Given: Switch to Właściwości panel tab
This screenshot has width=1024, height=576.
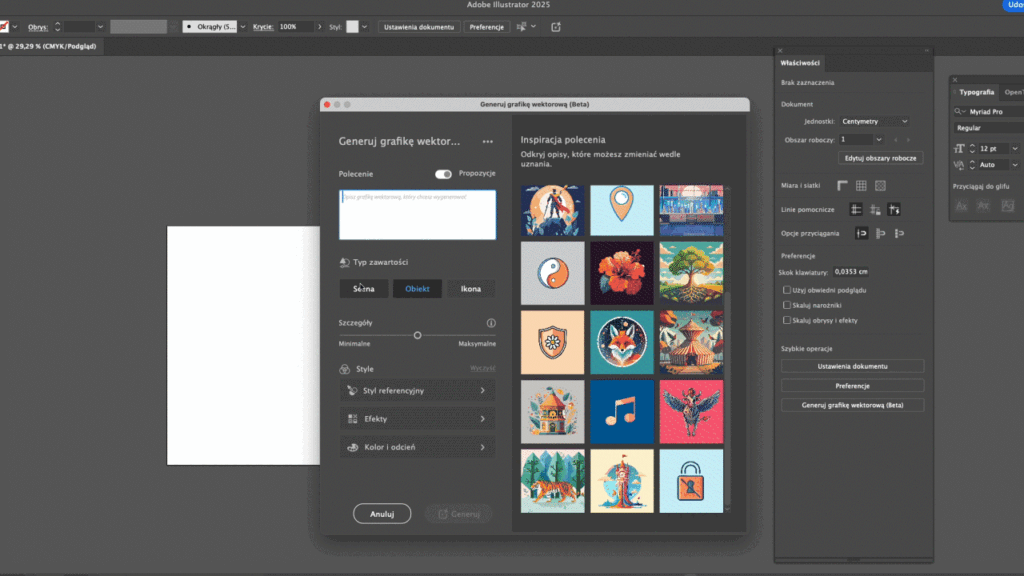Looking at the screenshot, I should (800, 63).
